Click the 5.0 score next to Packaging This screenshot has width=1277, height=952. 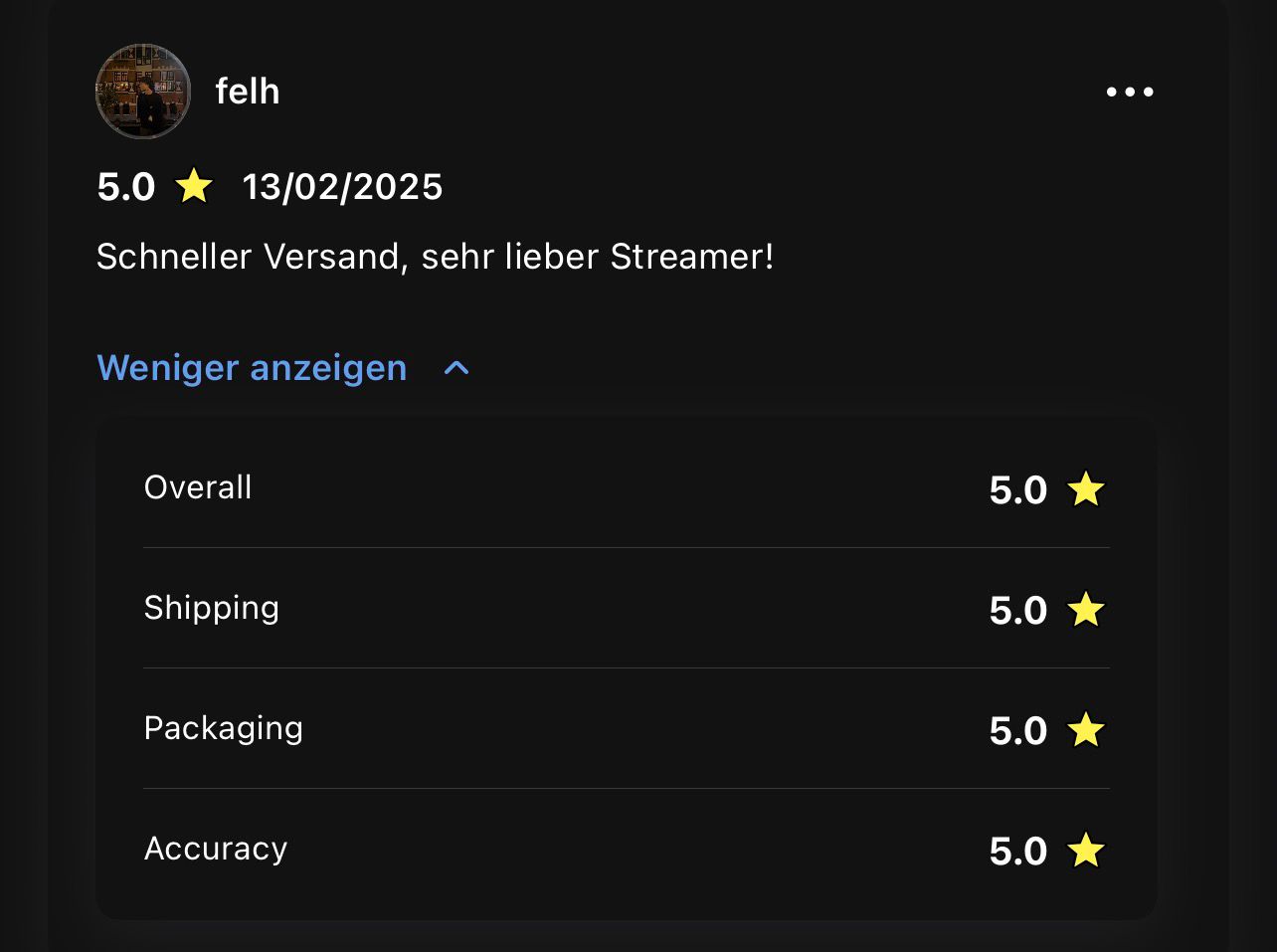point(1018,731)
